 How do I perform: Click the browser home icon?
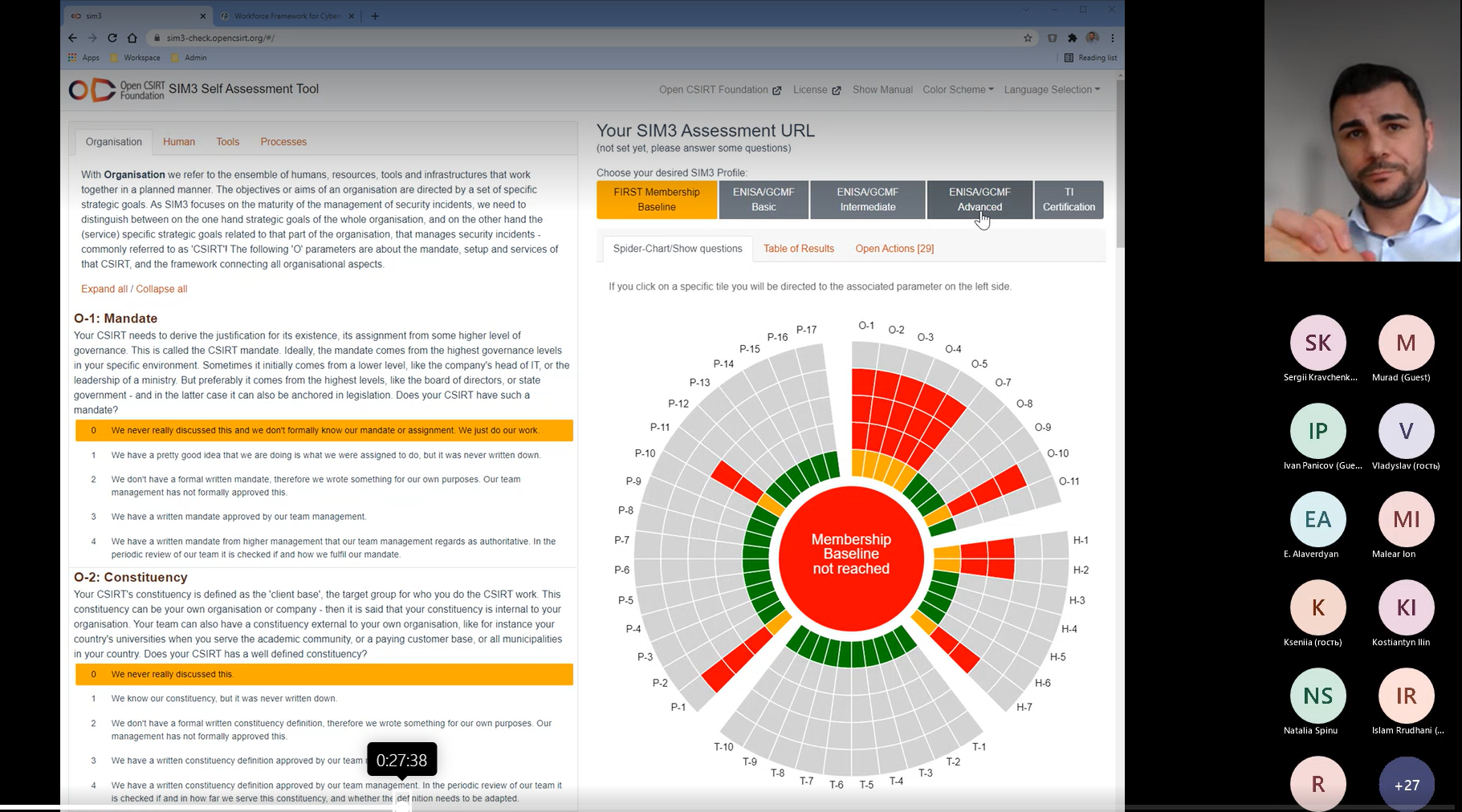point(132,38)
